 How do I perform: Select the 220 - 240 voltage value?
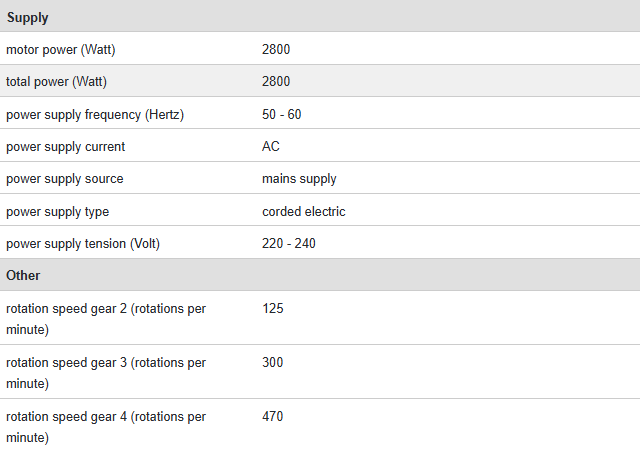click(x=289, y=244)
